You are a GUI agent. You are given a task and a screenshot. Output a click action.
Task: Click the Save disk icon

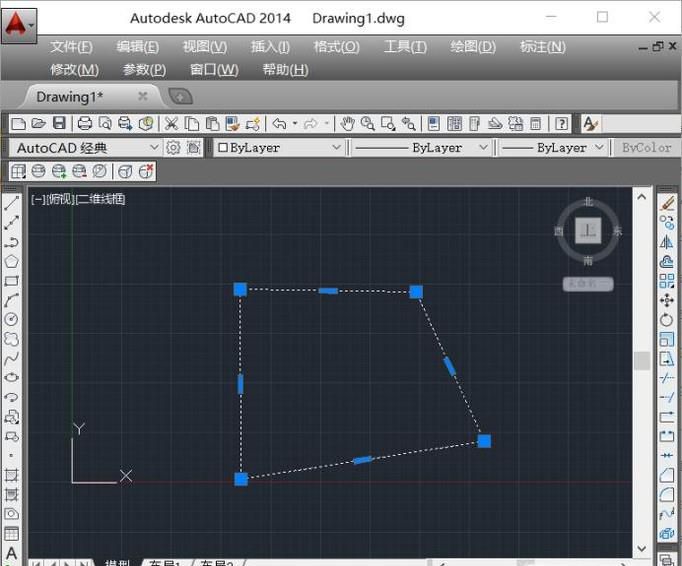[x=59, y=124]
